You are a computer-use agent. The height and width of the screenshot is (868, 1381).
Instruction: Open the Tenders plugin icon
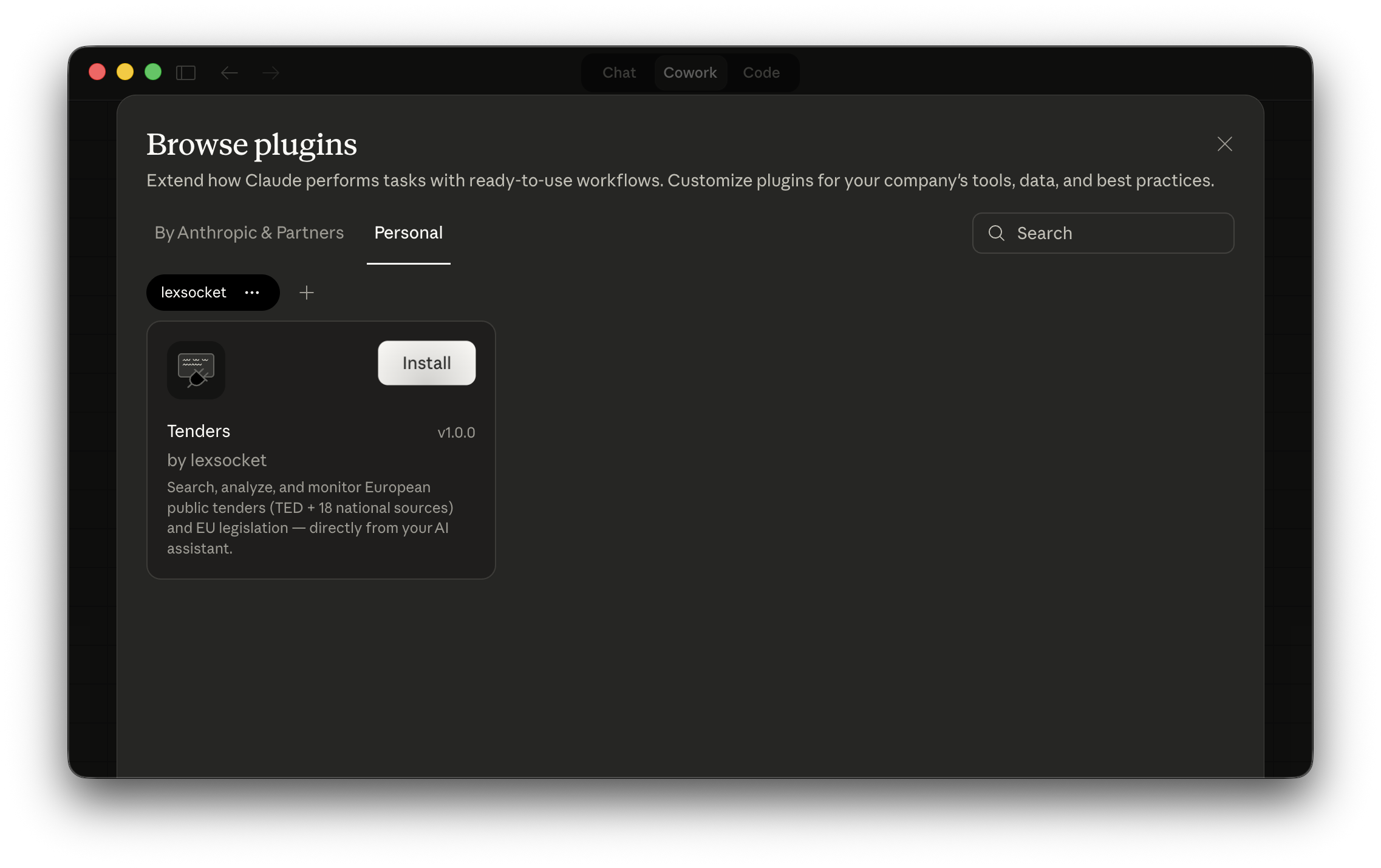(x=196, y=370)
